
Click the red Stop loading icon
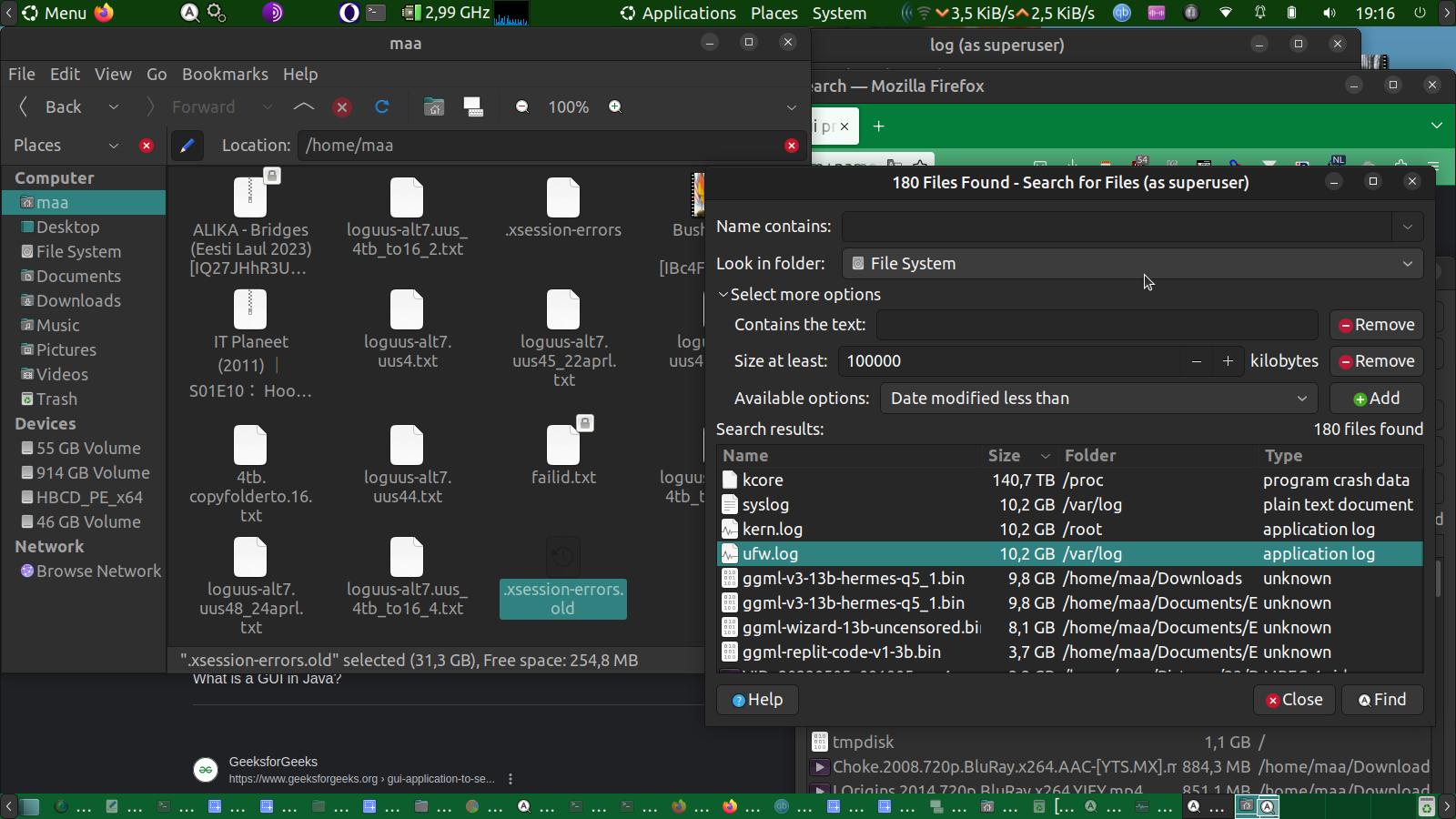[342, 107]
